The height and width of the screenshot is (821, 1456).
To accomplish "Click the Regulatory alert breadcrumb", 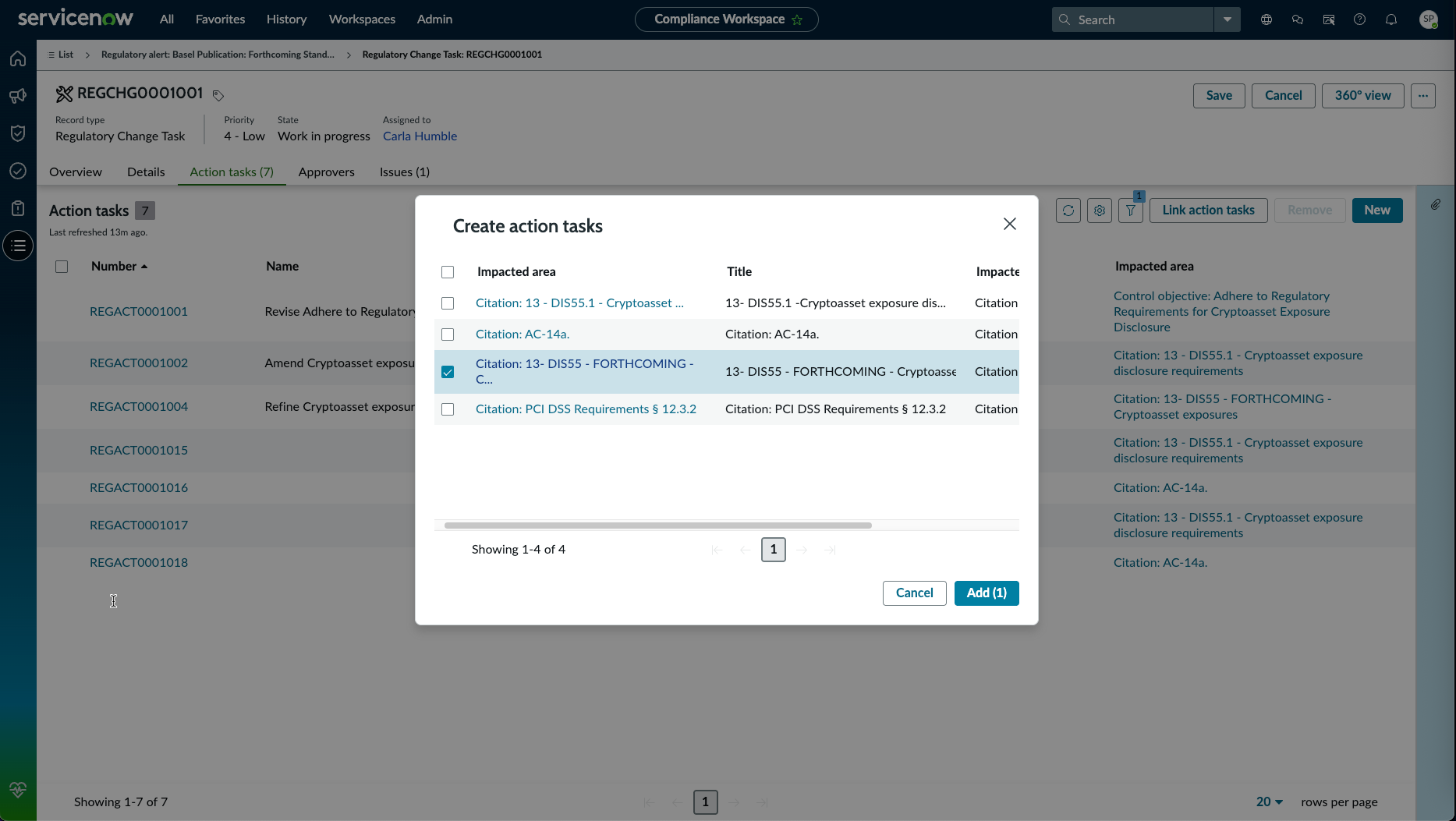I will (x=218, y=55).
